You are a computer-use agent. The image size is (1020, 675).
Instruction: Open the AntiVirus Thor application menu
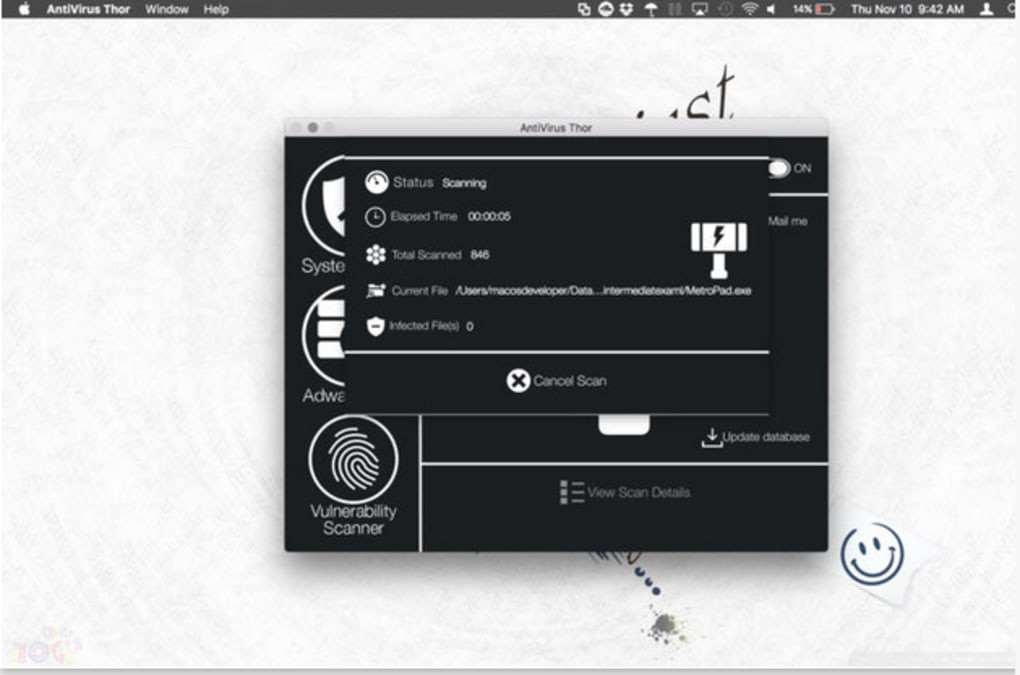[88, 9]
